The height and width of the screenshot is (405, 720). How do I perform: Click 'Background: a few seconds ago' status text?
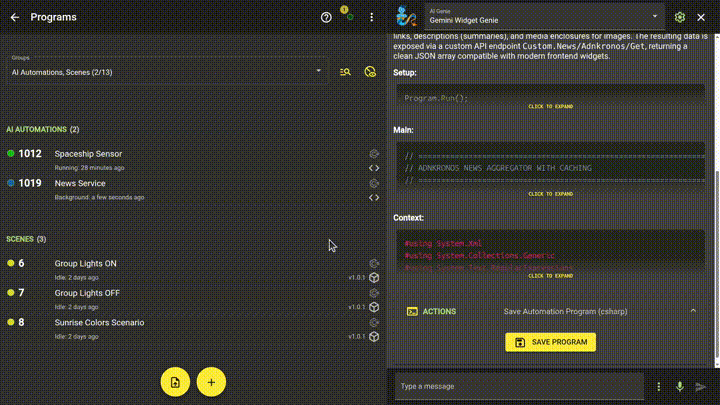click(99, 197)
